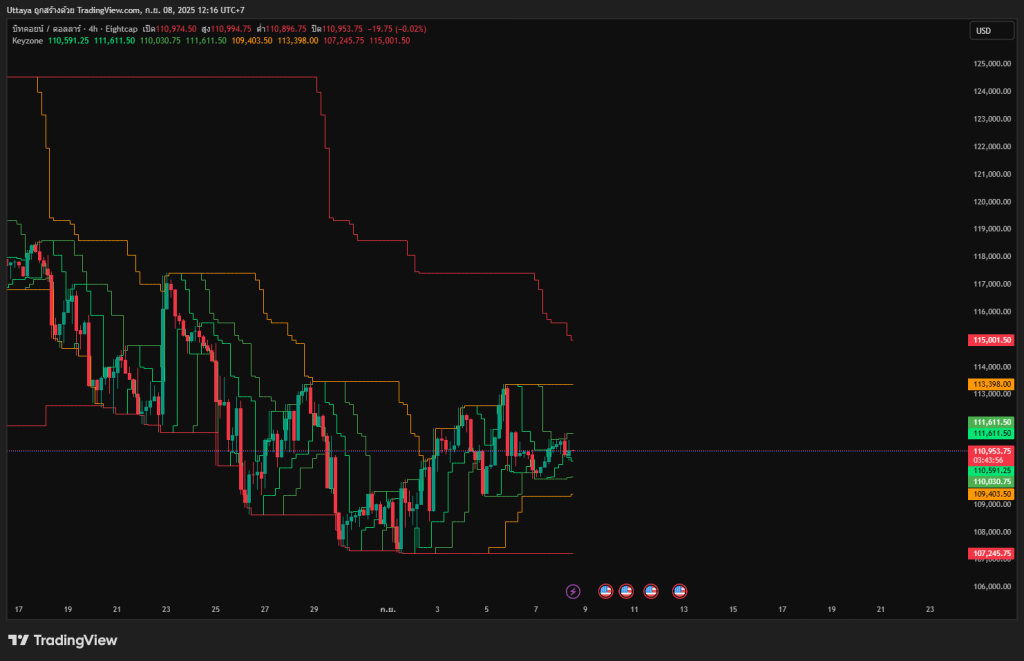Click the US flag event icon near the 11
Image resolution: width=1024 pixels, height=661 pixels.
point(627,591)
